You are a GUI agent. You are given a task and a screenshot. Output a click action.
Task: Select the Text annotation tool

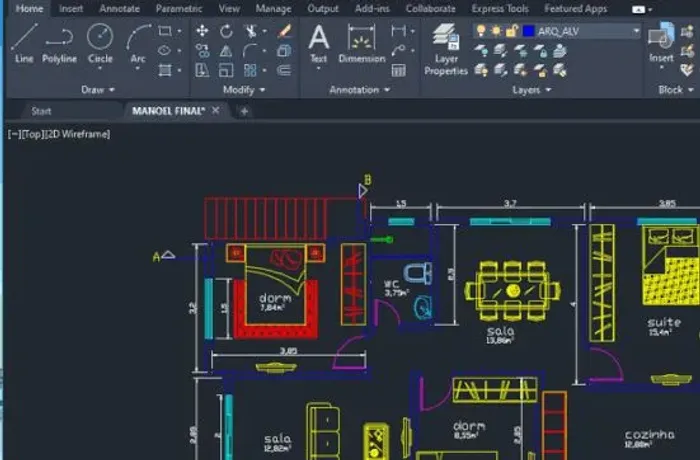319,43
